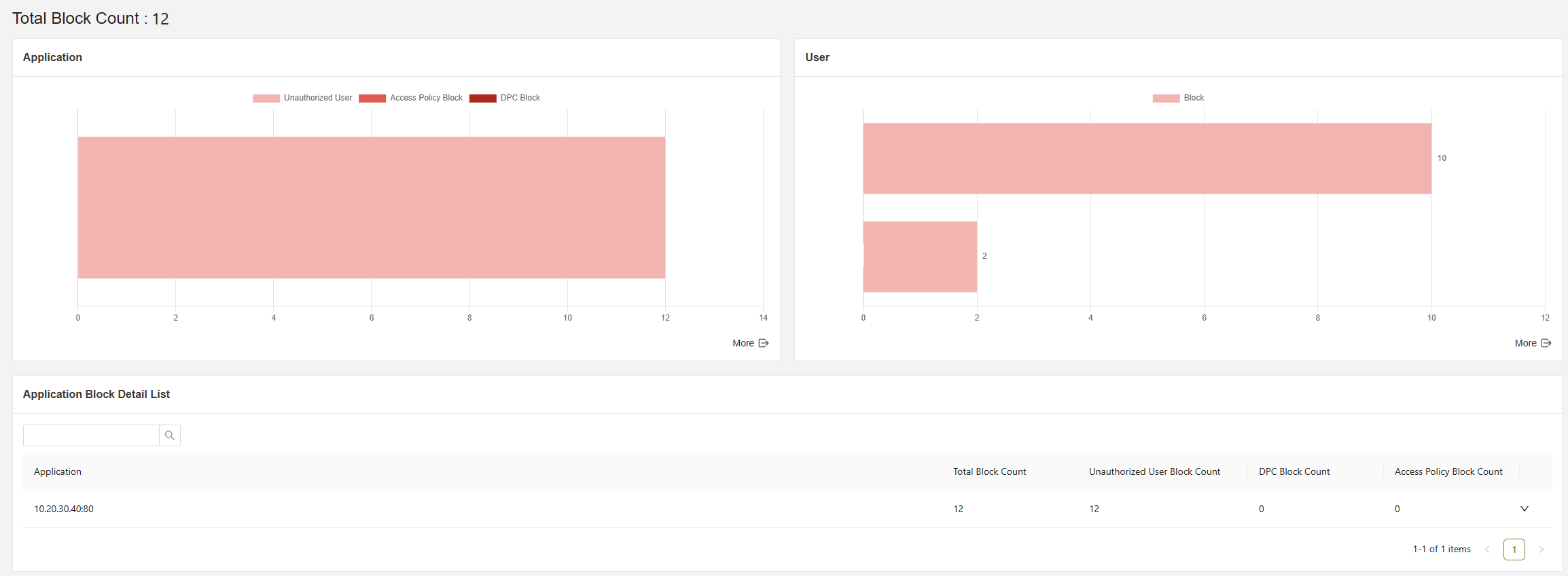Click the next page arrow
This screenshot has height=576, width=1568.
[x=1541, y=549]
